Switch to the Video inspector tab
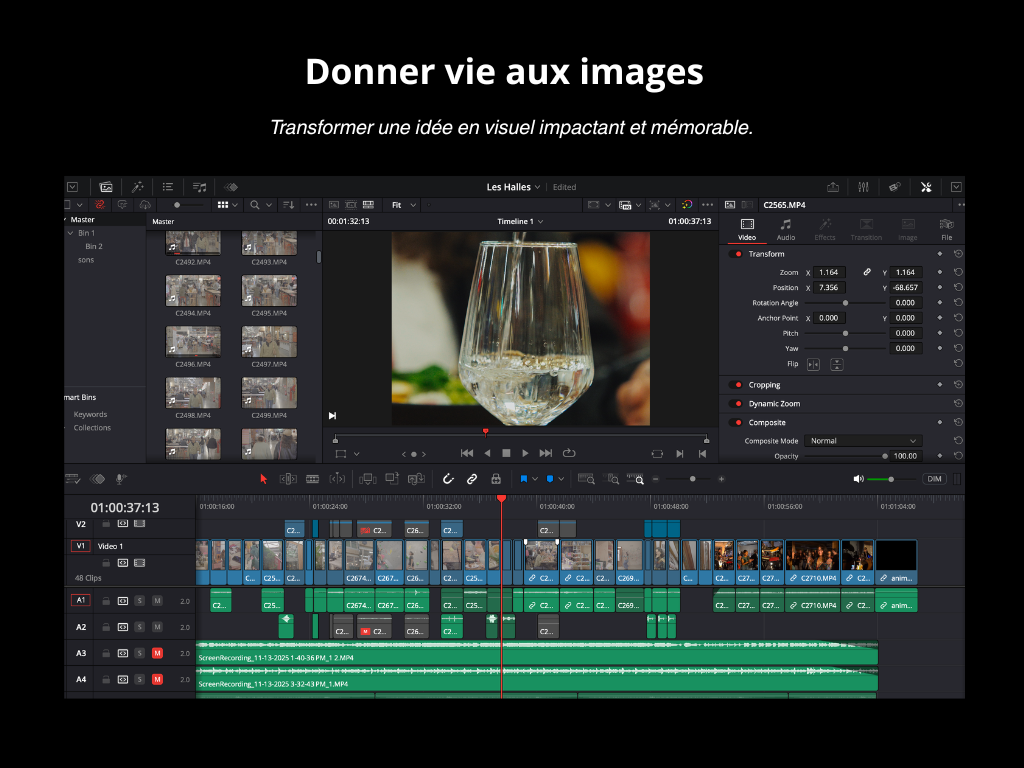Viewport: 1024px width, 768px height. point(747,230)
